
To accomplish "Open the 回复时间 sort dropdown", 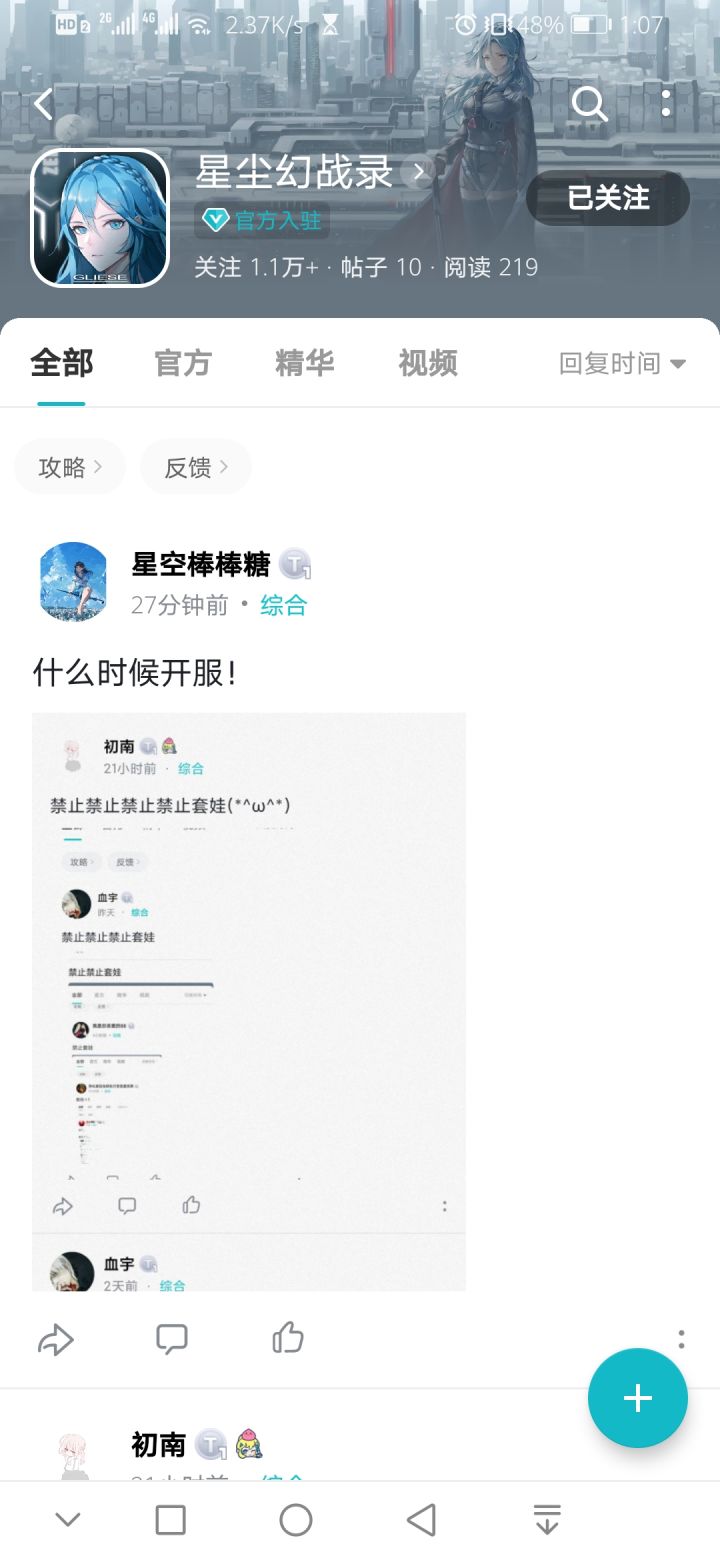I will 622,364.
